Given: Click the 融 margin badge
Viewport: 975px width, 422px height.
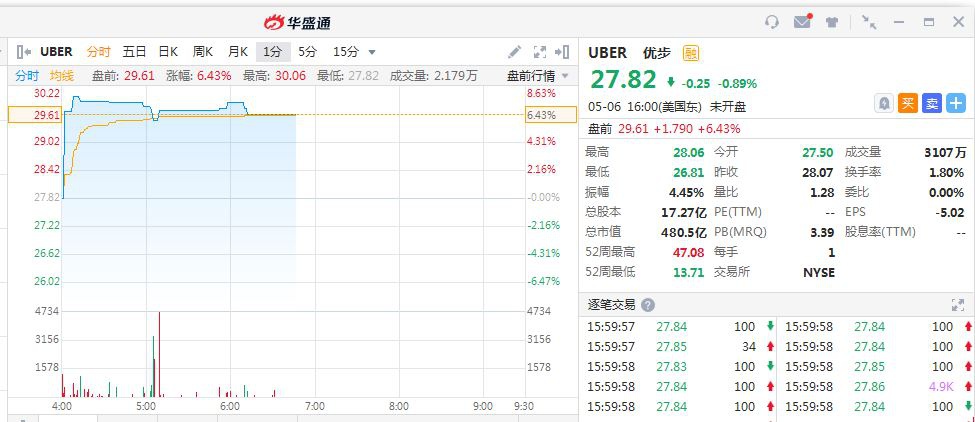Looking at the screenshot, I should [691, 53].
